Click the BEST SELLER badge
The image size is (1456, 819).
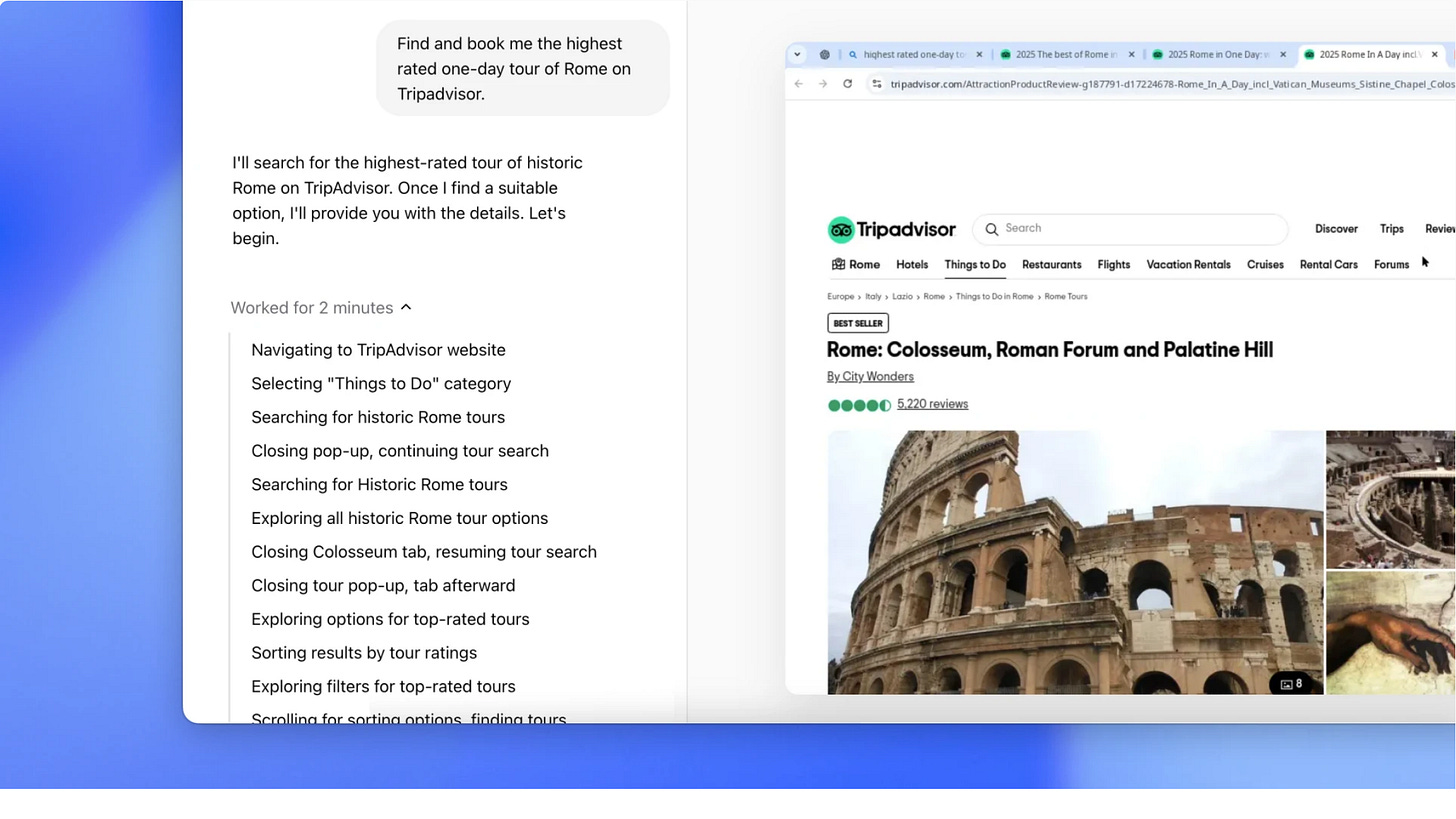[858, 323]
